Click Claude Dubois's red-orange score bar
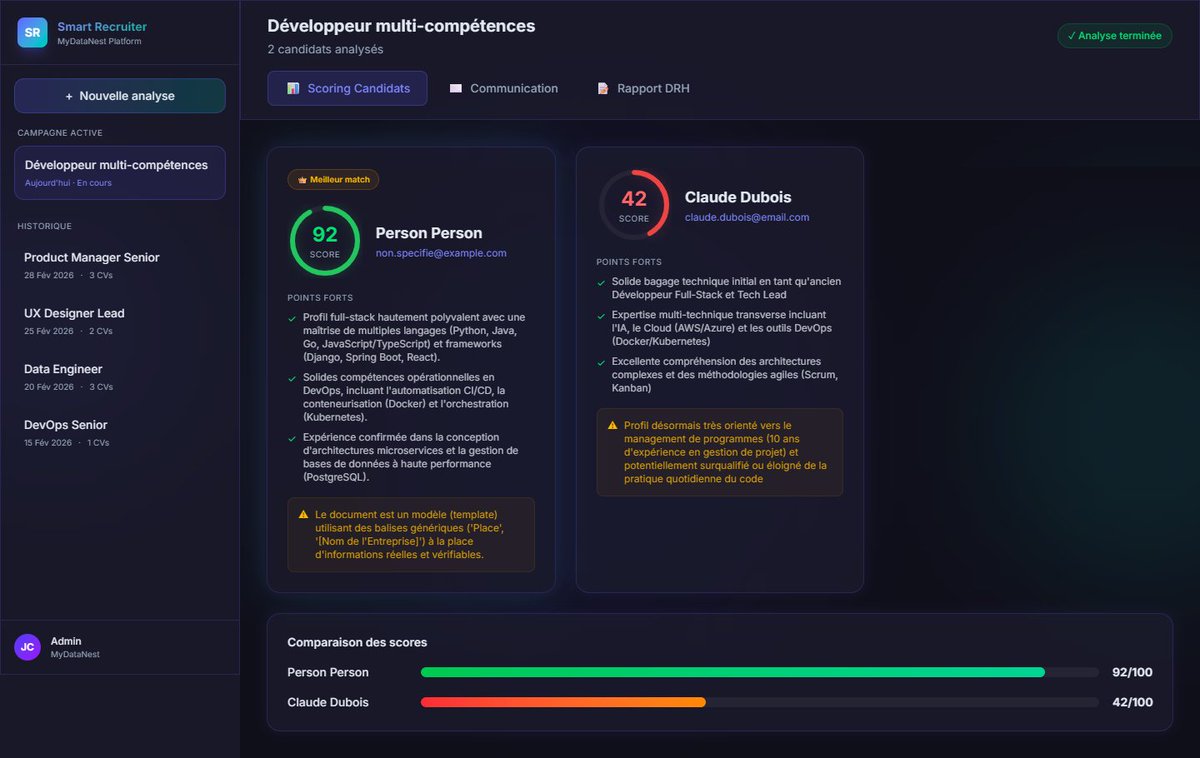Viewport: 1200px width, 758px height. [563, 702]
